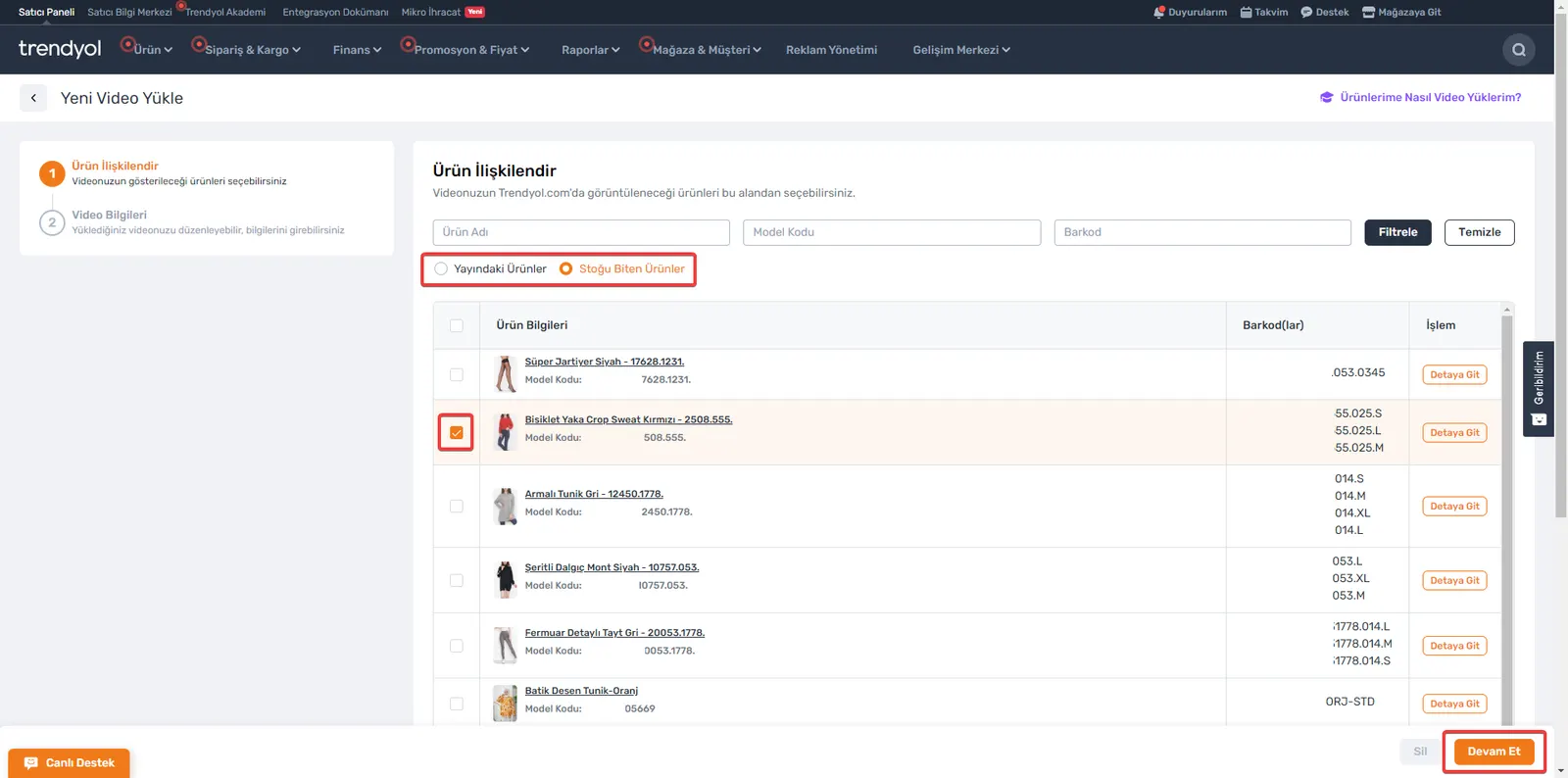Image resolution: width=1568 pixels, height=778 pixels.
Task: Focus the Ürün Adı input field
Action: click(x=581, y=232)
